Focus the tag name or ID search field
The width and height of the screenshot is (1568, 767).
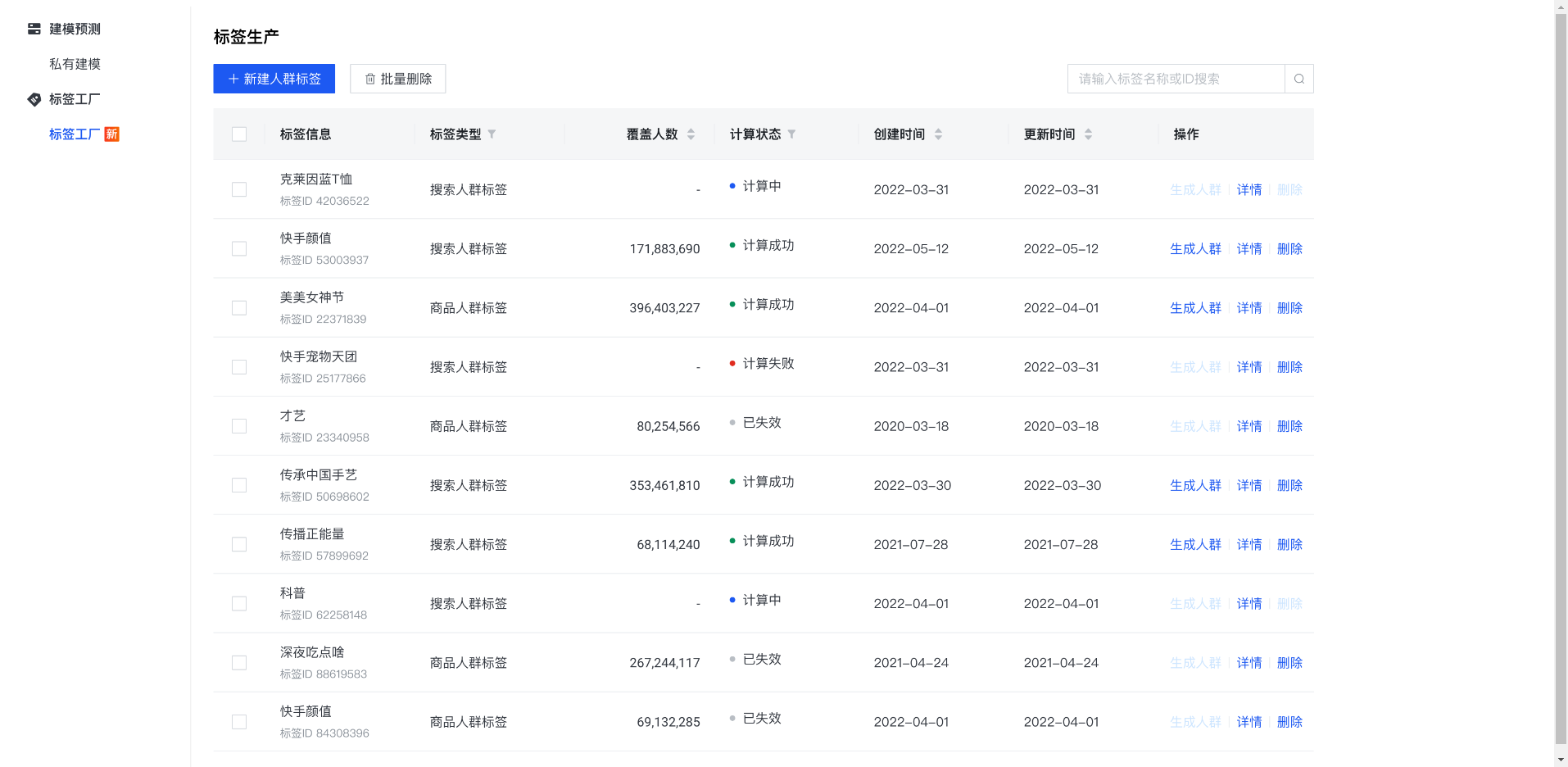tap(1176, 79)
